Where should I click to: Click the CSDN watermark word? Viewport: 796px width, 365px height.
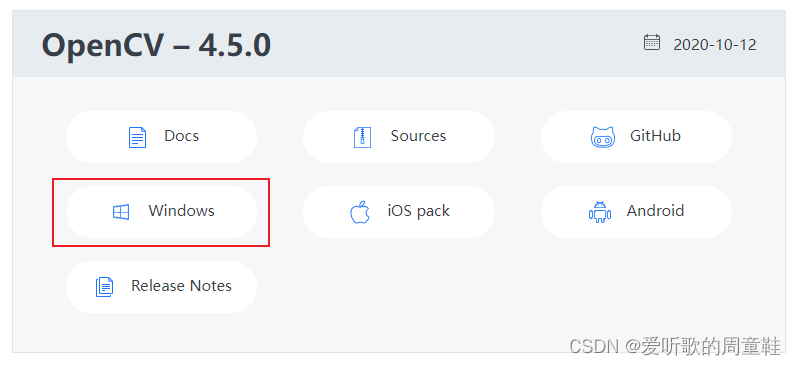[x=593, y=347]
